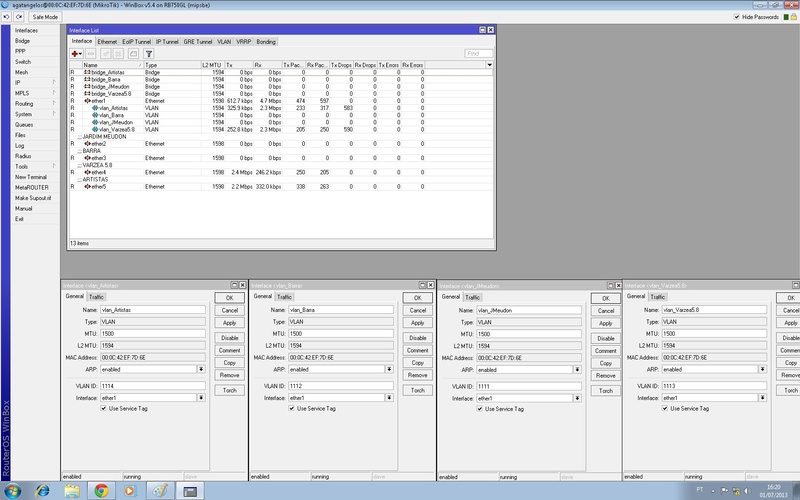
Task: Click the Remove (minus) toolbar icon
Action: [x=91, y=54]
